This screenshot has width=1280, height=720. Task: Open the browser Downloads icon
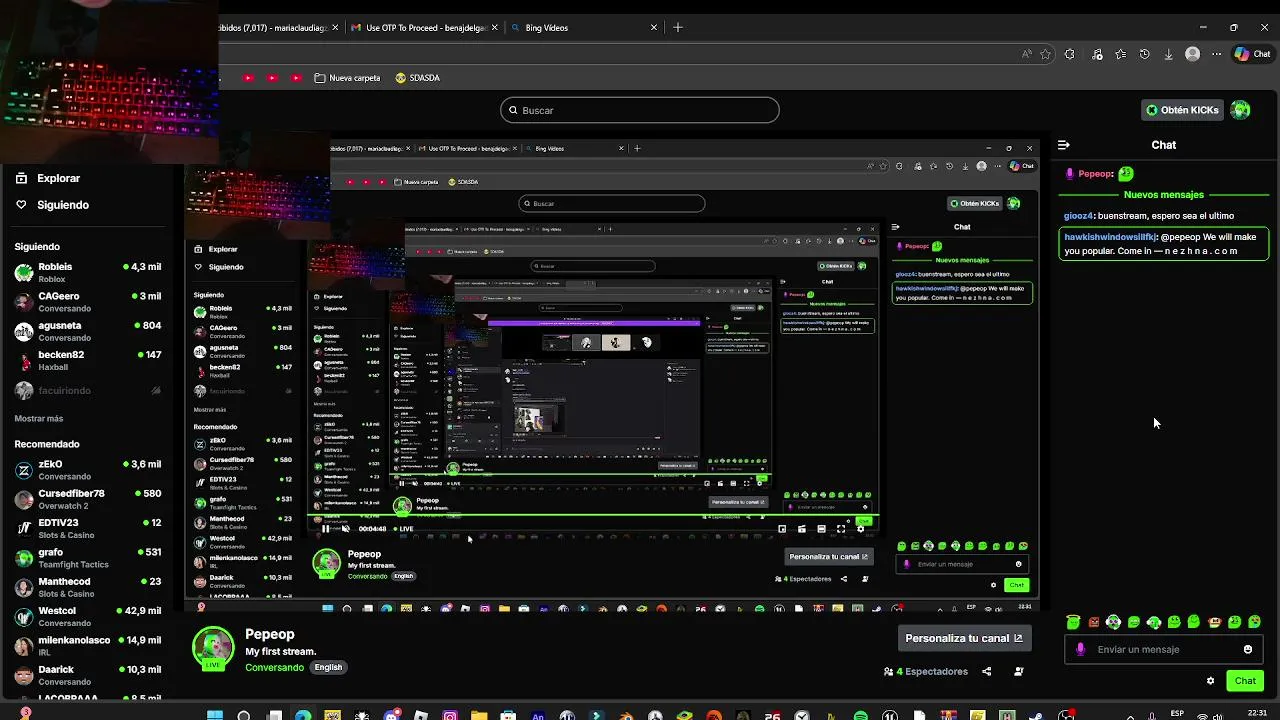1168,54
